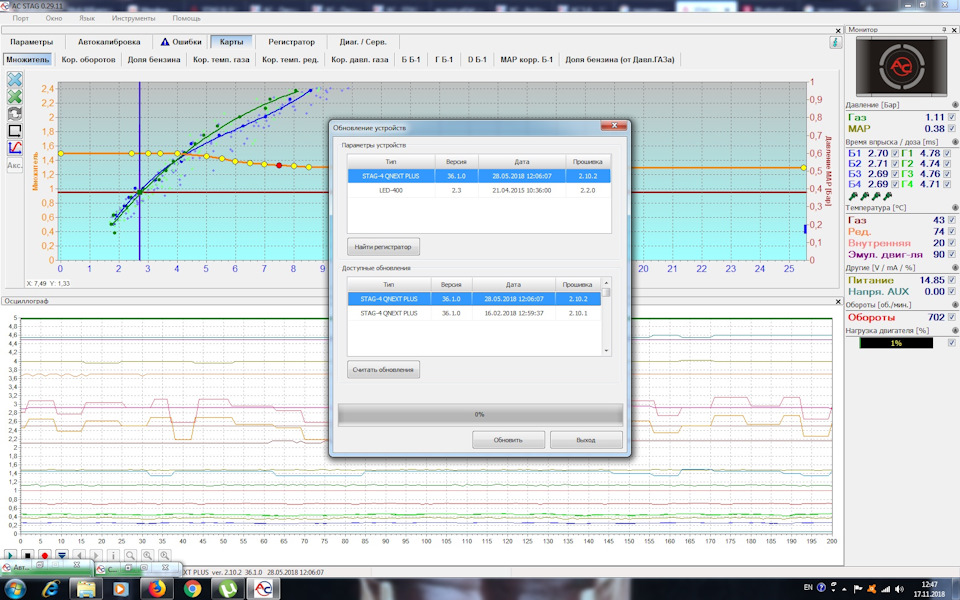
Task: Click the 'Выход' button in update dialog
Action: pyautogui.click(x=586, y=440)
